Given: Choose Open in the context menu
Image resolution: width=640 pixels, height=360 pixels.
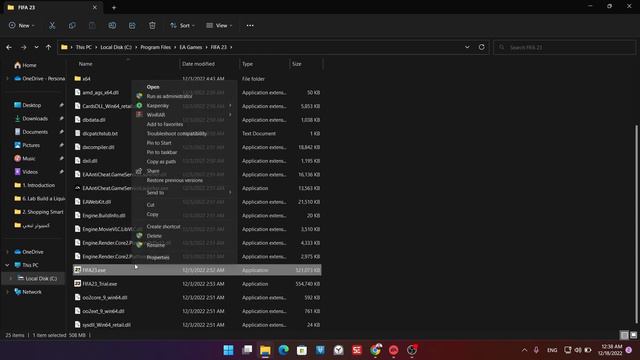Looking at the screenshot, I should point(184,87).
